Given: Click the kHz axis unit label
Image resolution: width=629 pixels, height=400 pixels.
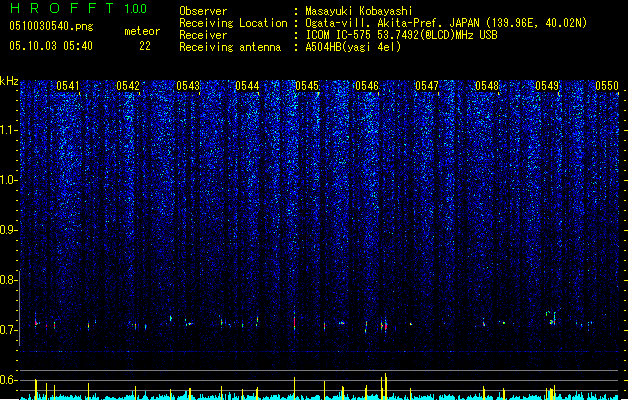Looking at the screenshot, I should click(x=9, y=81).
